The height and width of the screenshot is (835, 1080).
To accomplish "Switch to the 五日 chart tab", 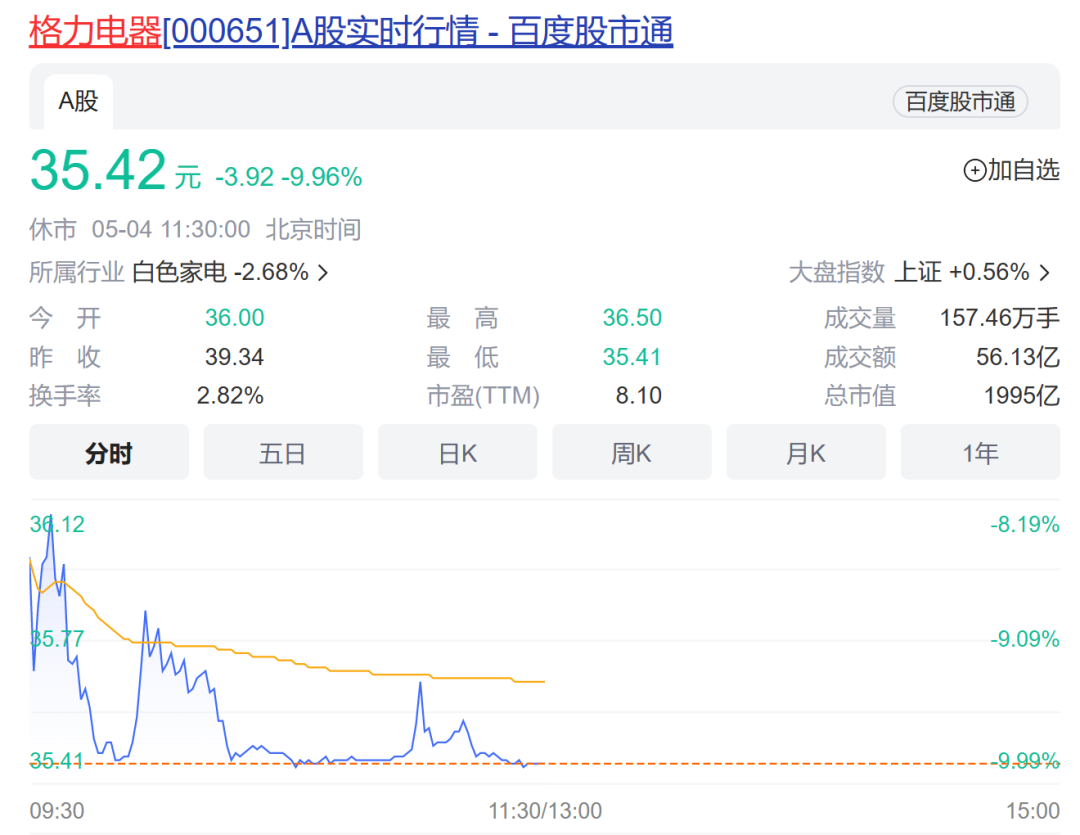I will click(283, 453).
